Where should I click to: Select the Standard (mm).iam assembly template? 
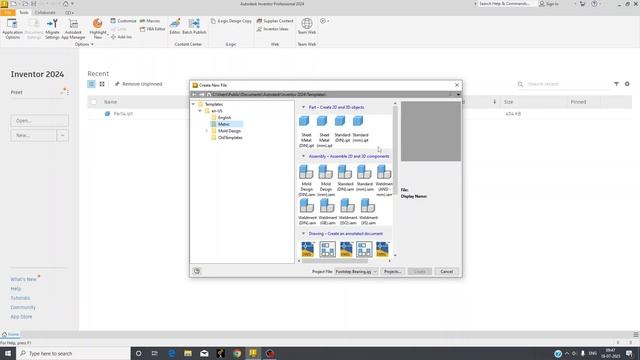[364, 178]
